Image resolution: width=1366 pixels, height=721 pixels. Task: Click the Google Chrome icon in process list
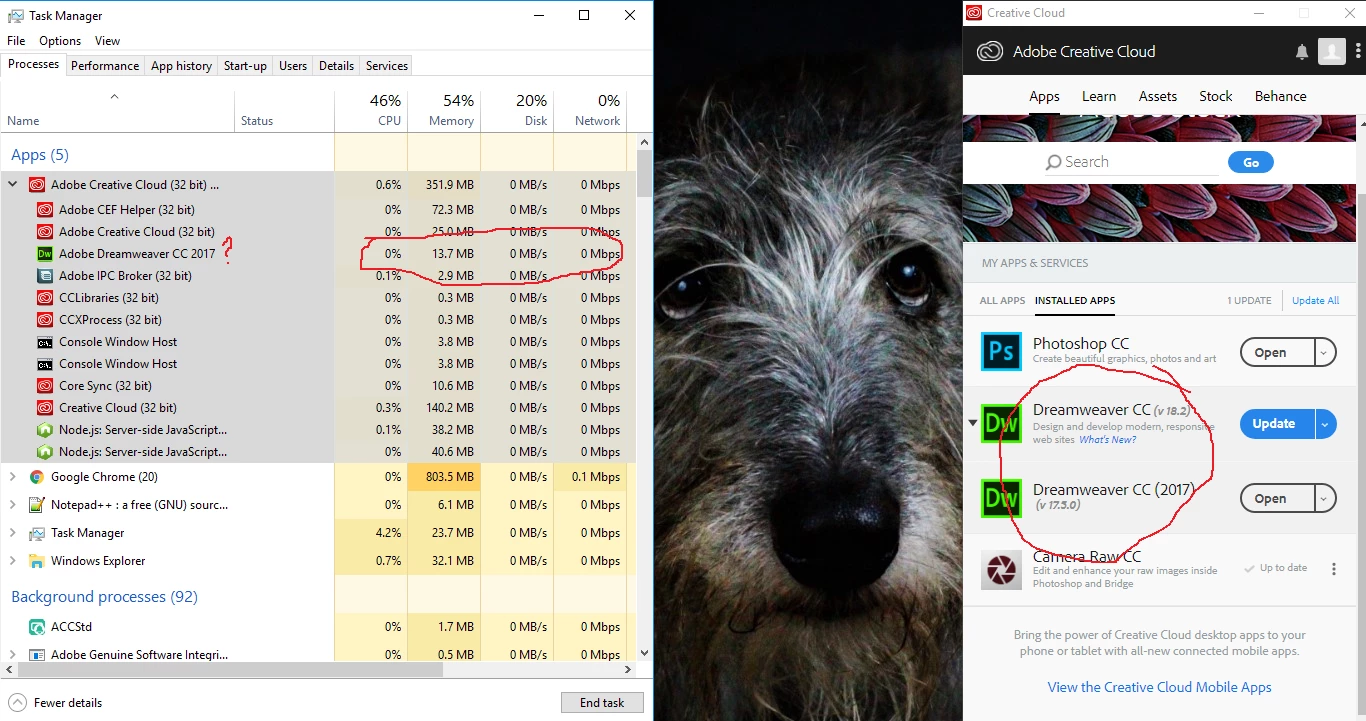(x=37, y=477)
